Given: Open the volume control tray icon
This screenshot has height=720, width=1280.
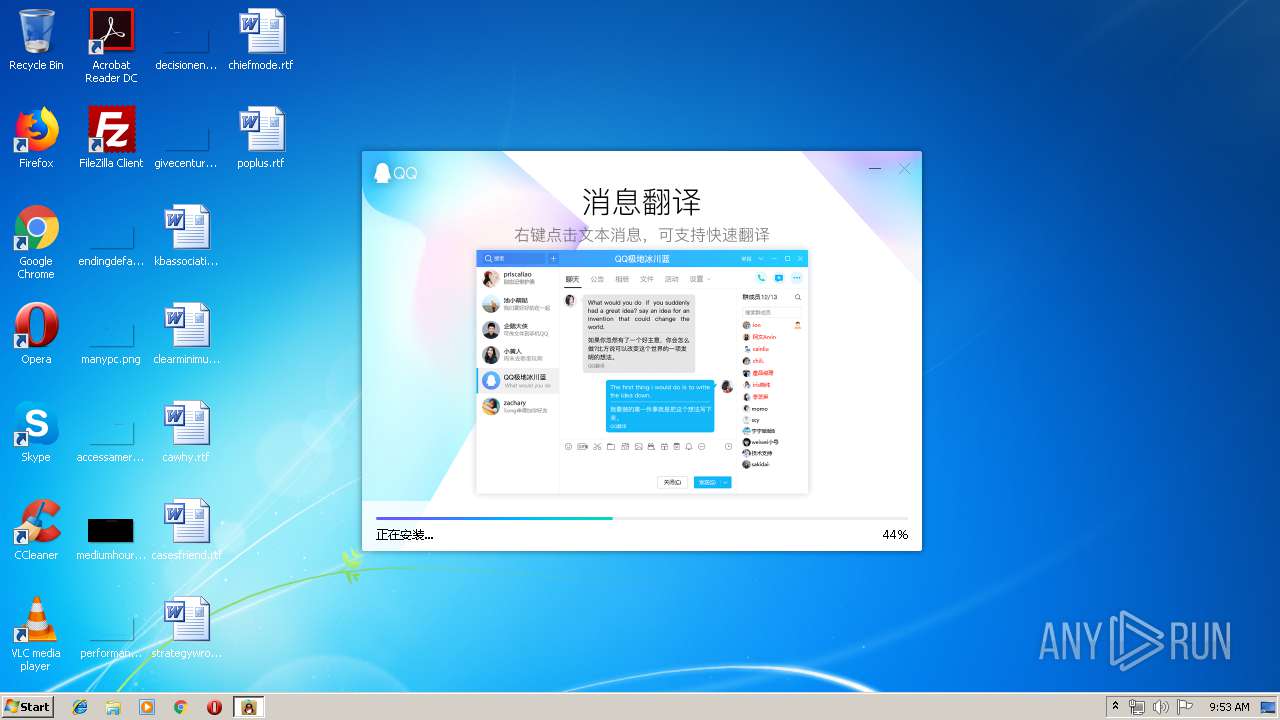Looking at the screenshot, I should coord(1161,707).
